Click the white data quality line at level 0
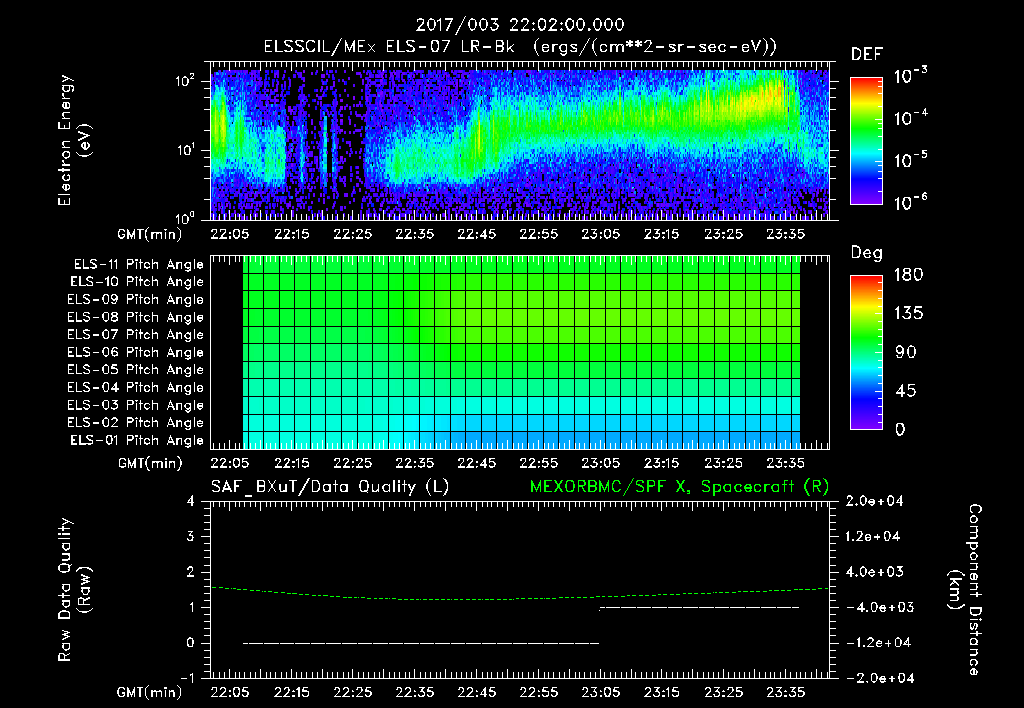 coord(421,643)
